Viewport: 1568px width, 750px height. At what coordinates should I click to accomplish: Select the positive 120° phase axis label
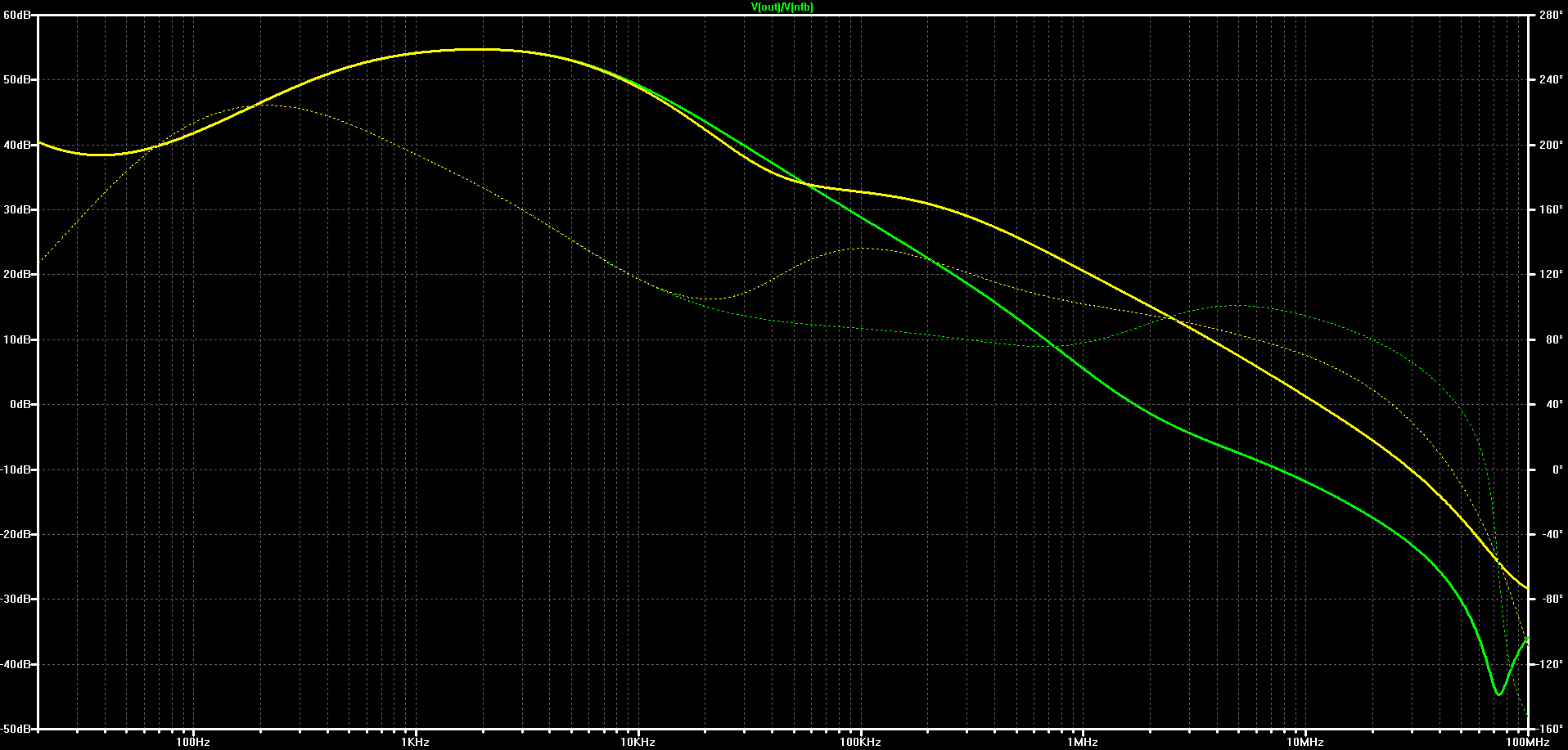click(x=1551, y=275)
